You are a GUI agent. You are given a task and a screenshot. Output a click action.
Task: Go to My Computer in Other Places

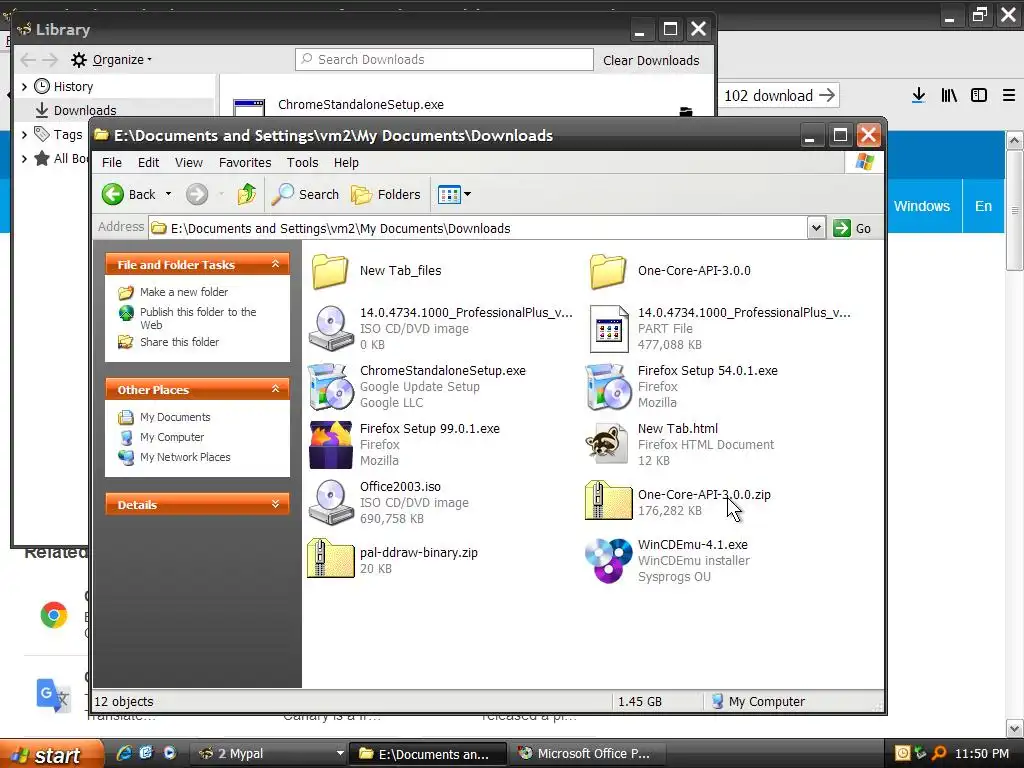tap(172, 437)
